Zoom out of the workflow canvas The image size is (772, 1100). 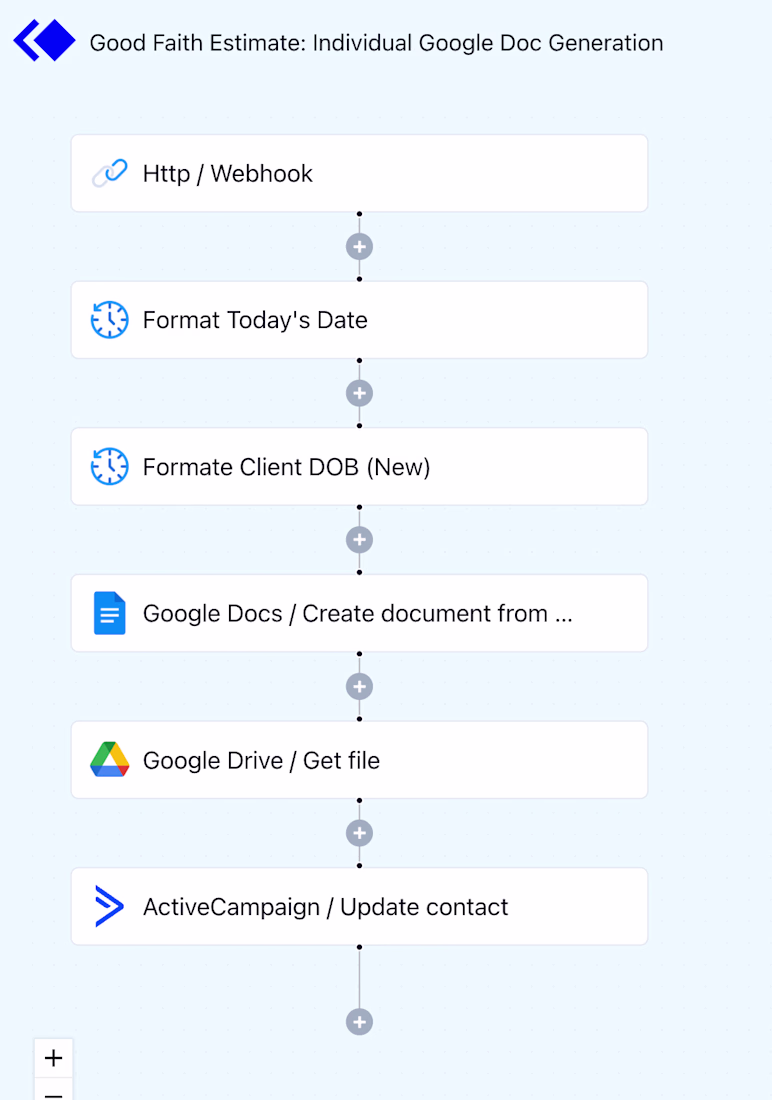pyautogui.click(x=54, y=1092)
